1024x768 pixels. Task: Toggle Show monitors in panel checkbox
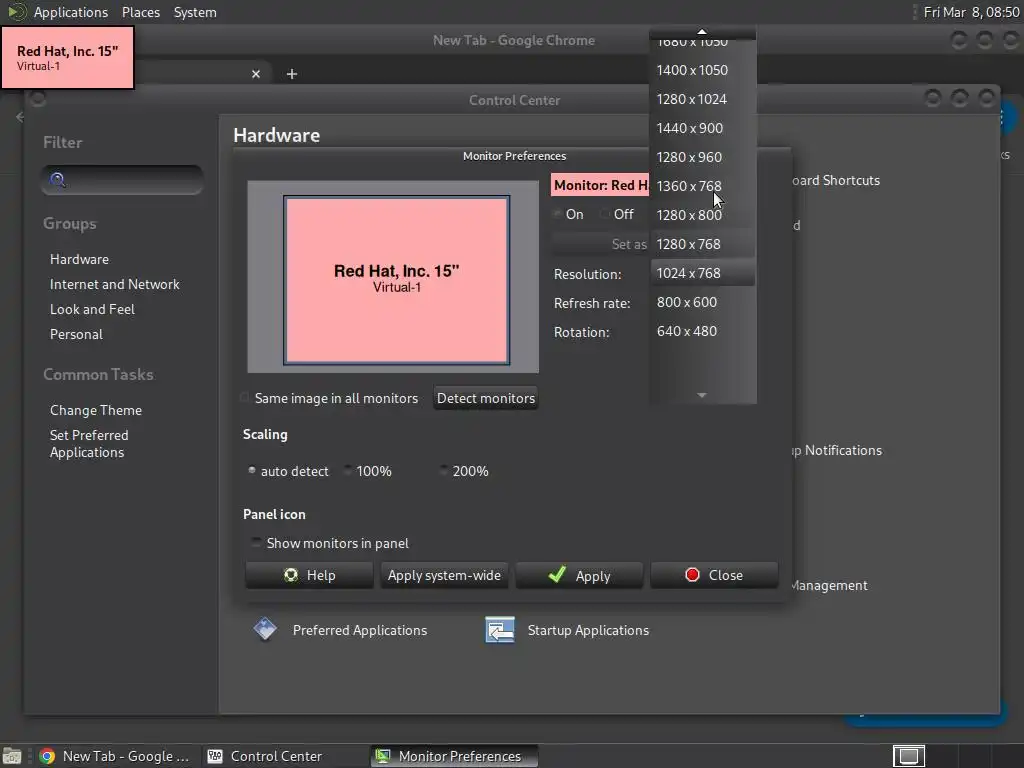[330, 543]
